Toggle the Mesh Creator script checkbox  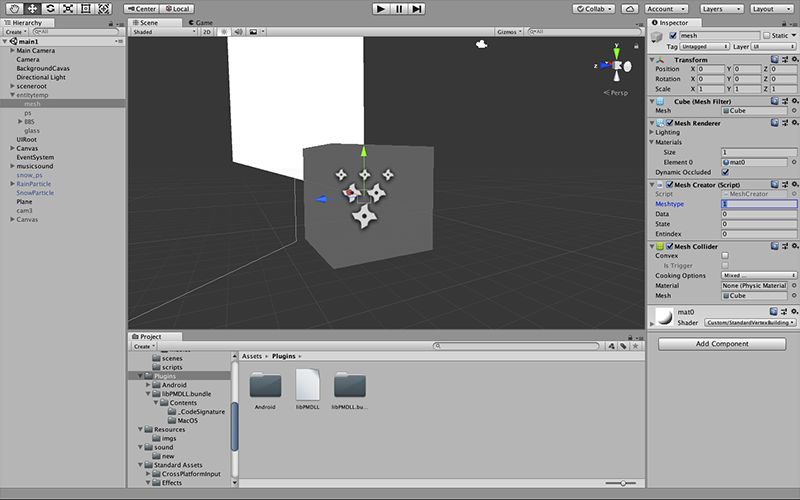(669, 185)
